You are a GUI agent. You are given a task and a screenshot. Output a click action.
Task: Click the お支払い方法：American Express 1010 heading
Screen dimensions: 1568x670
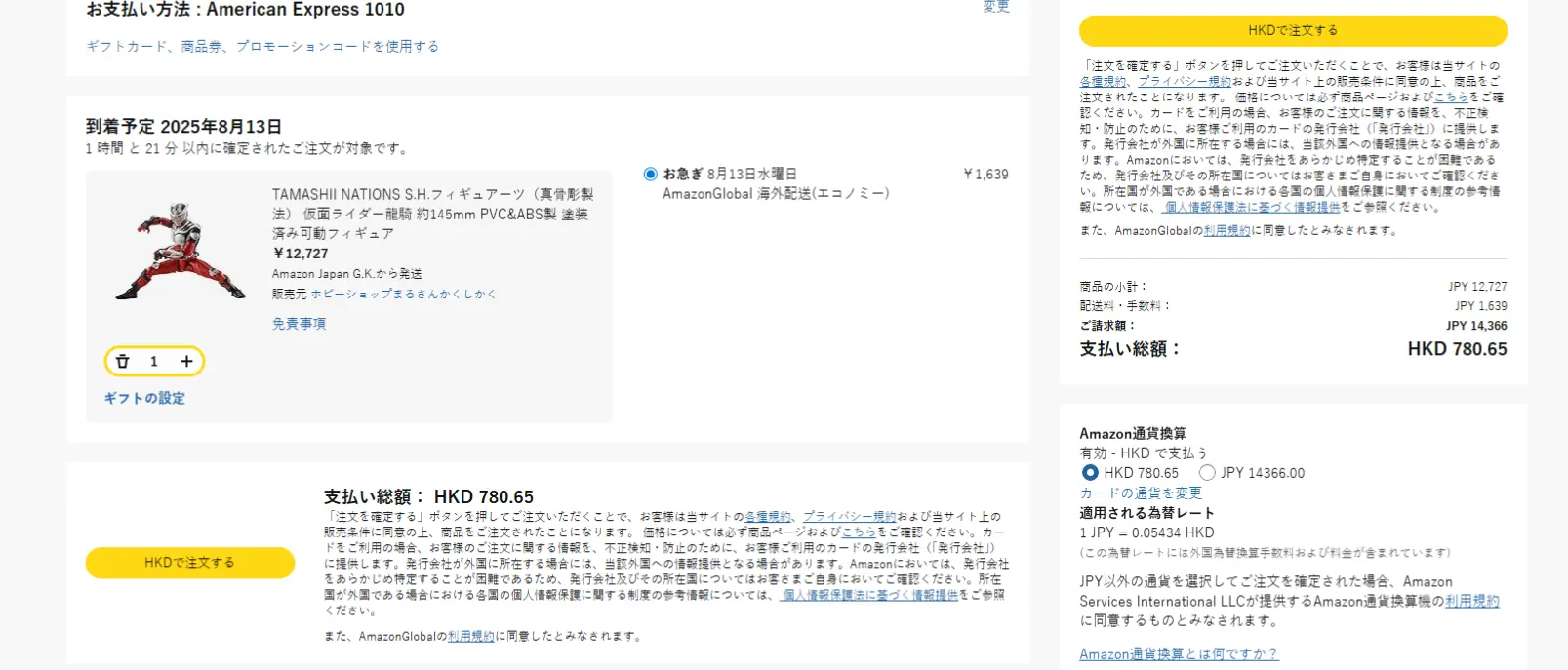245,10
